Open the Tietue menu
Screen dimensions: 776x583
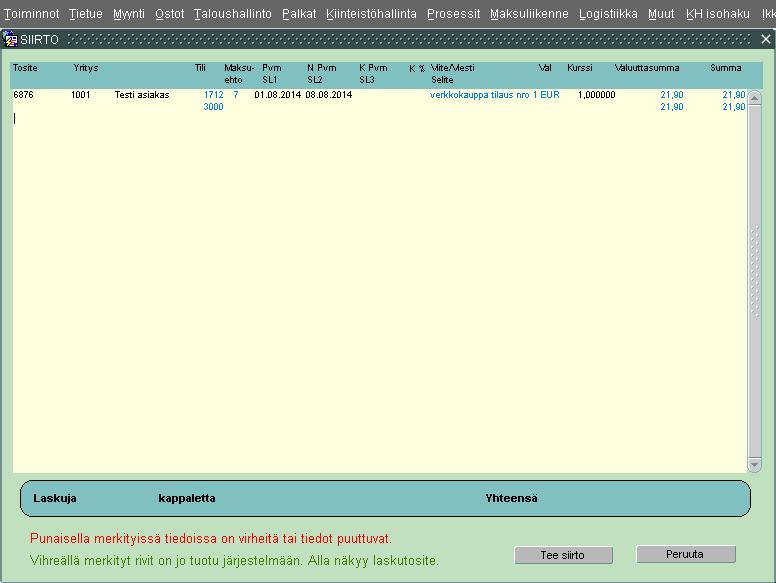[86, 14]
